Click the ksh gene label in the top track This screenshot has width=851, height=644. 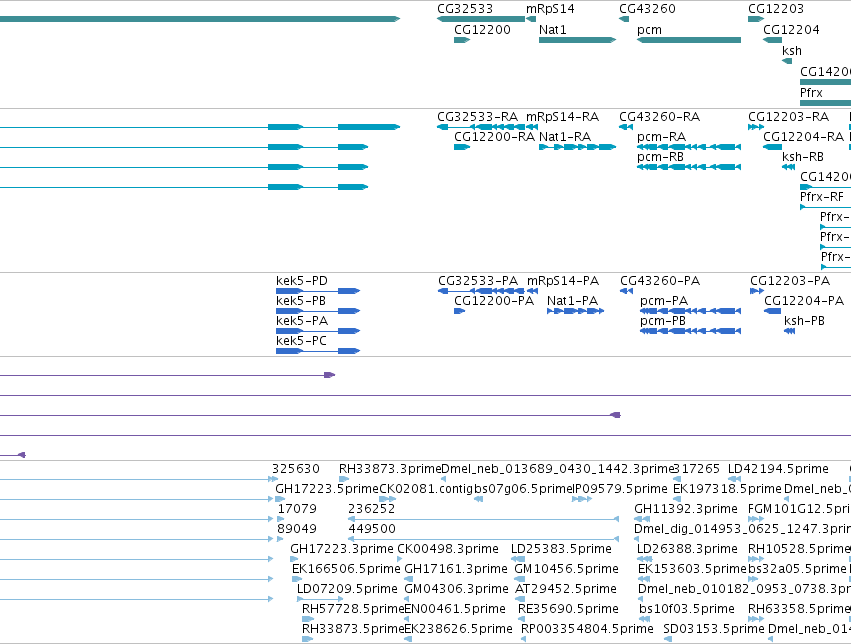coord(792,51)
